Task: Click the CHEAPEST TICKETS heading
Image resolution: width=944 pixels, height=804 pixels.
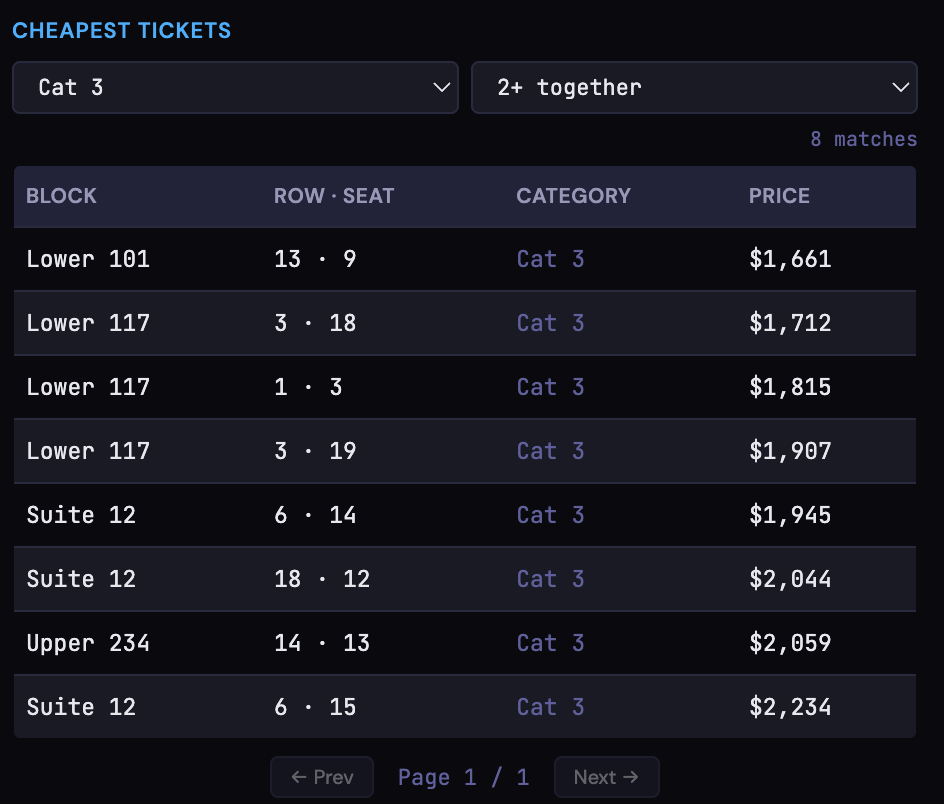Action: coord(121,31)
